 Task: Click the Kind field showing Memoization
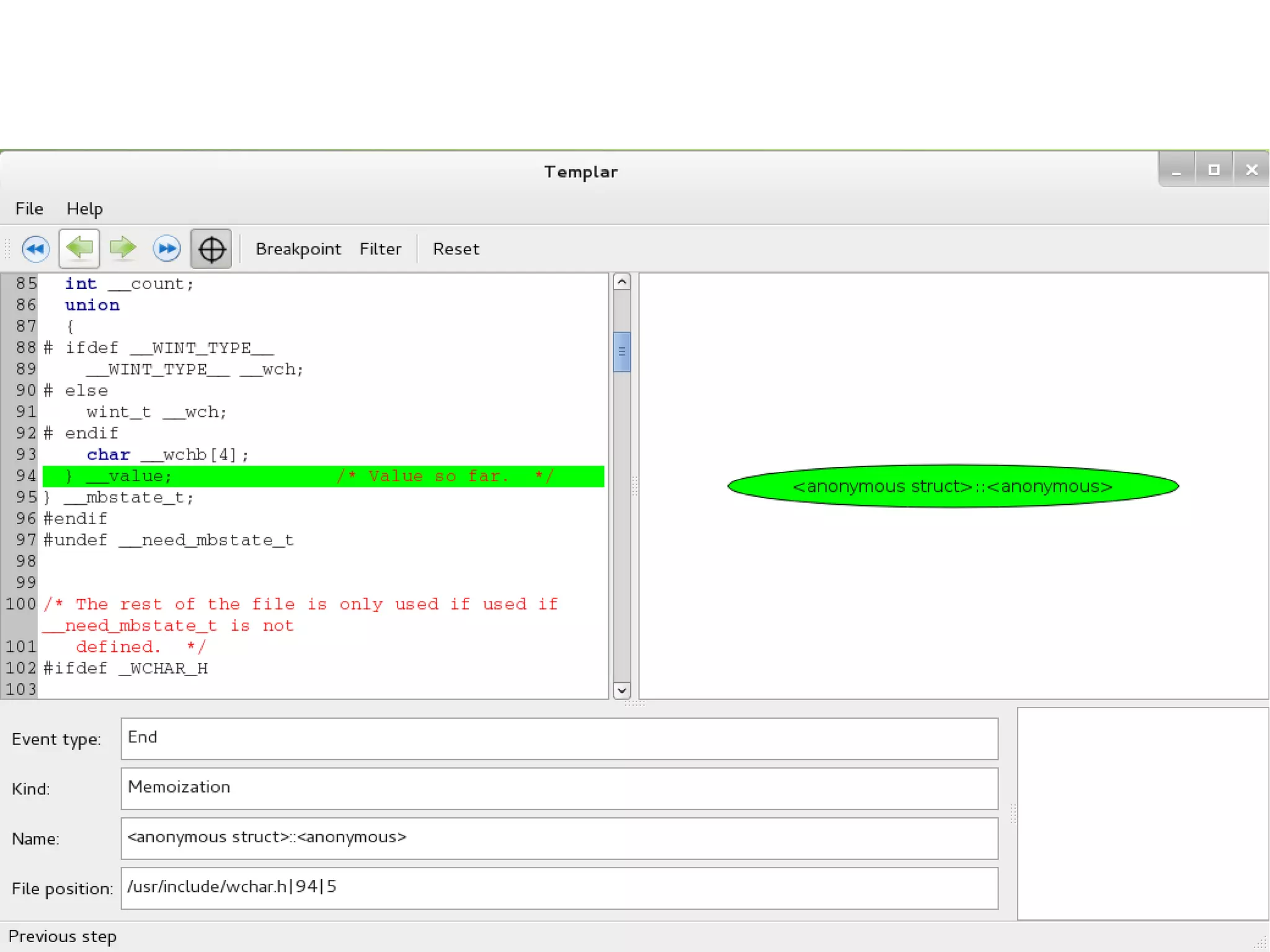[x=559, y=788]
